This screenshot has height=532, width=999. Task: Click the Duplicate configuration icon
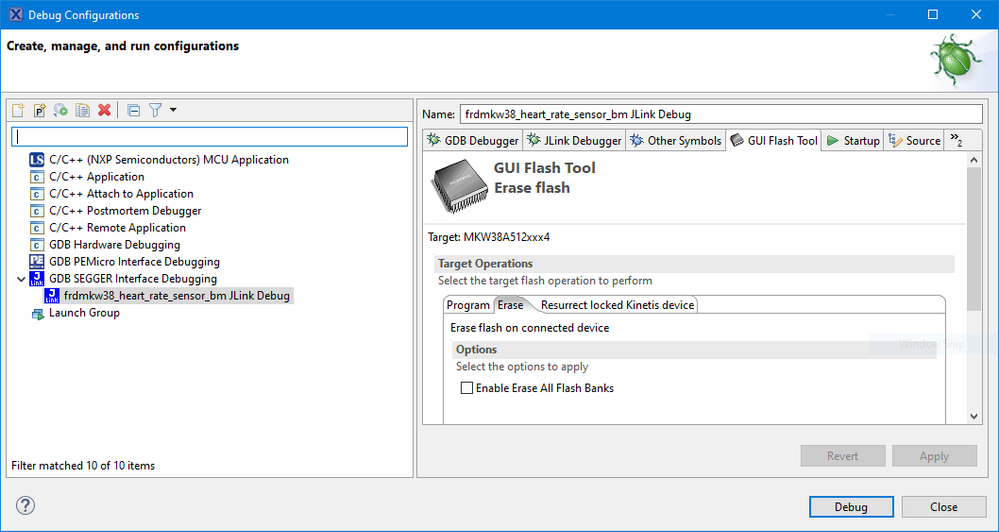tap(83, 110)
